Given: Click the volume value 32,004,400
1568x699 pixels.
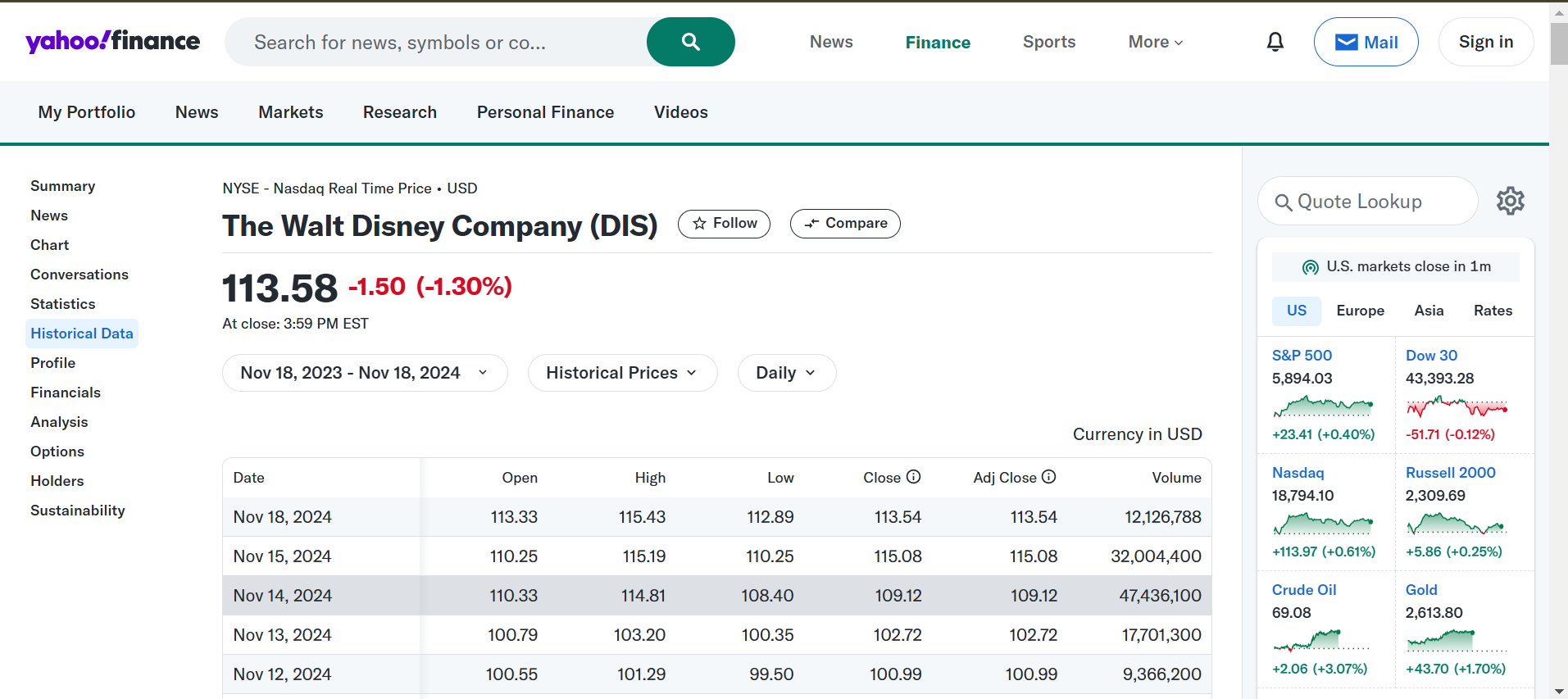Looking at the screenshot, I should pyautogui.click(x=1156, y=556).
